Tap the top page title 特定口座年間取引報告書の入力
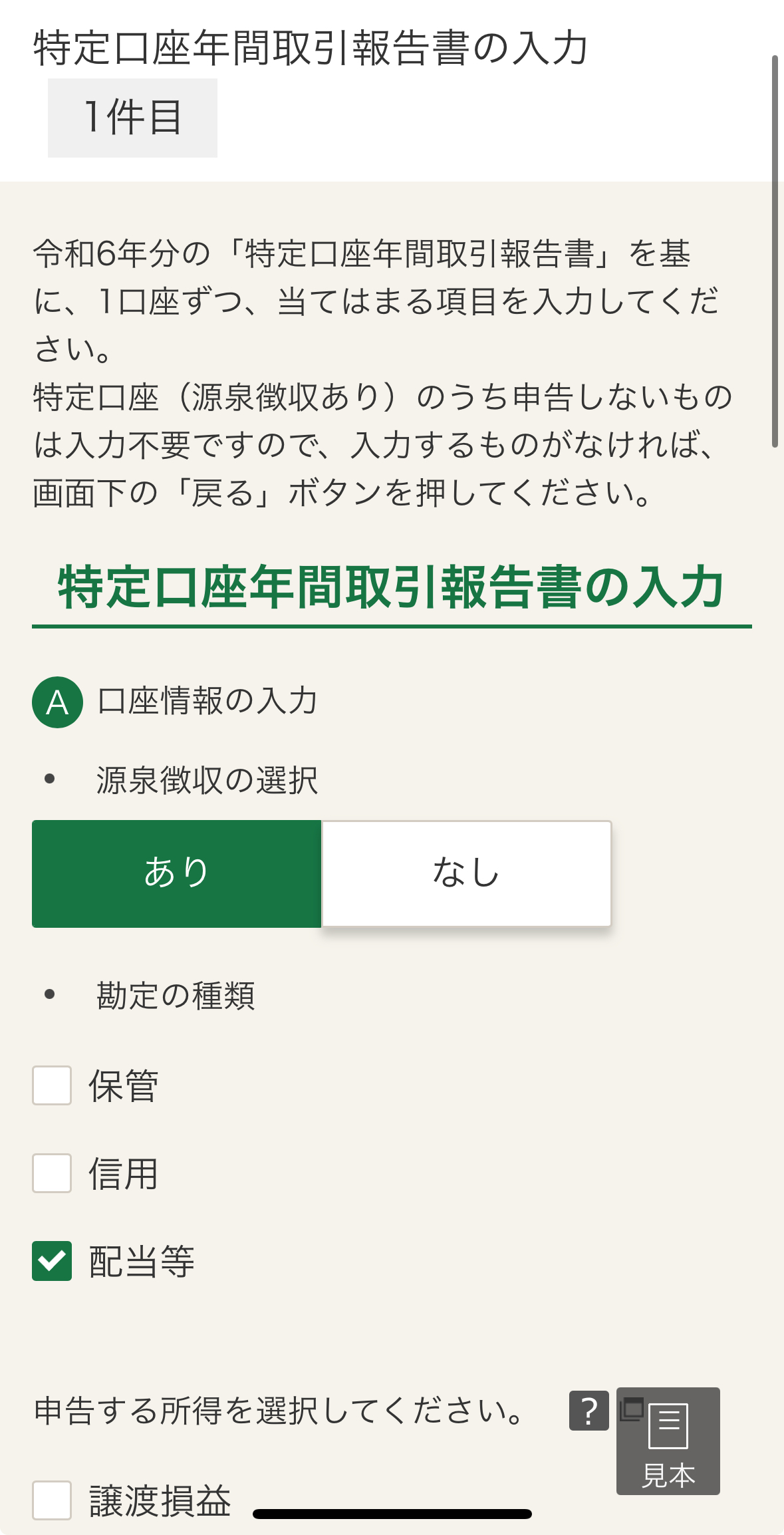 coord(311,48)
